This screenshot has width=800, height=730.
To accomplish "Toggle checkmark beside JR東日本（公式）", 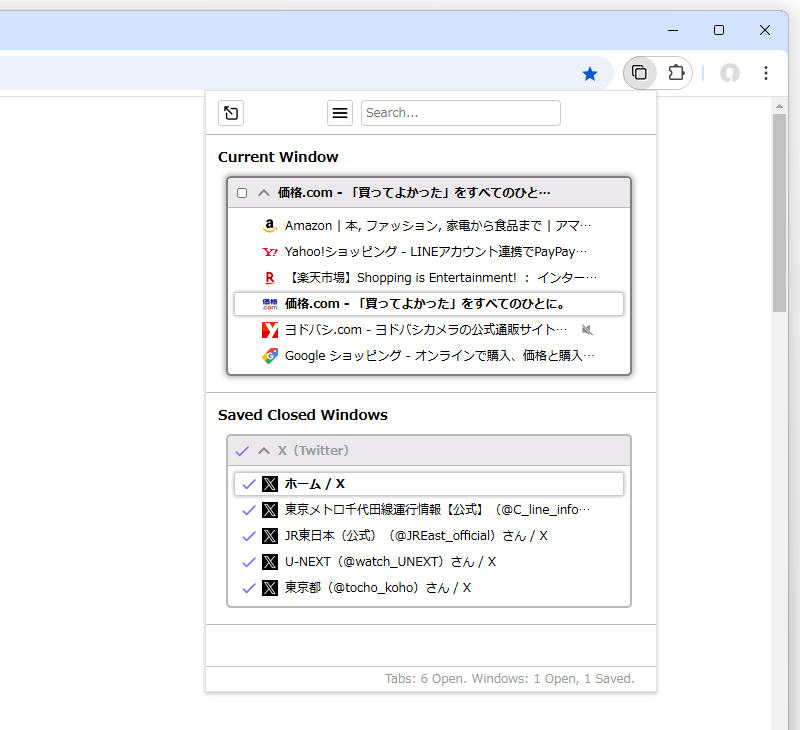I will tap(248, 536).
